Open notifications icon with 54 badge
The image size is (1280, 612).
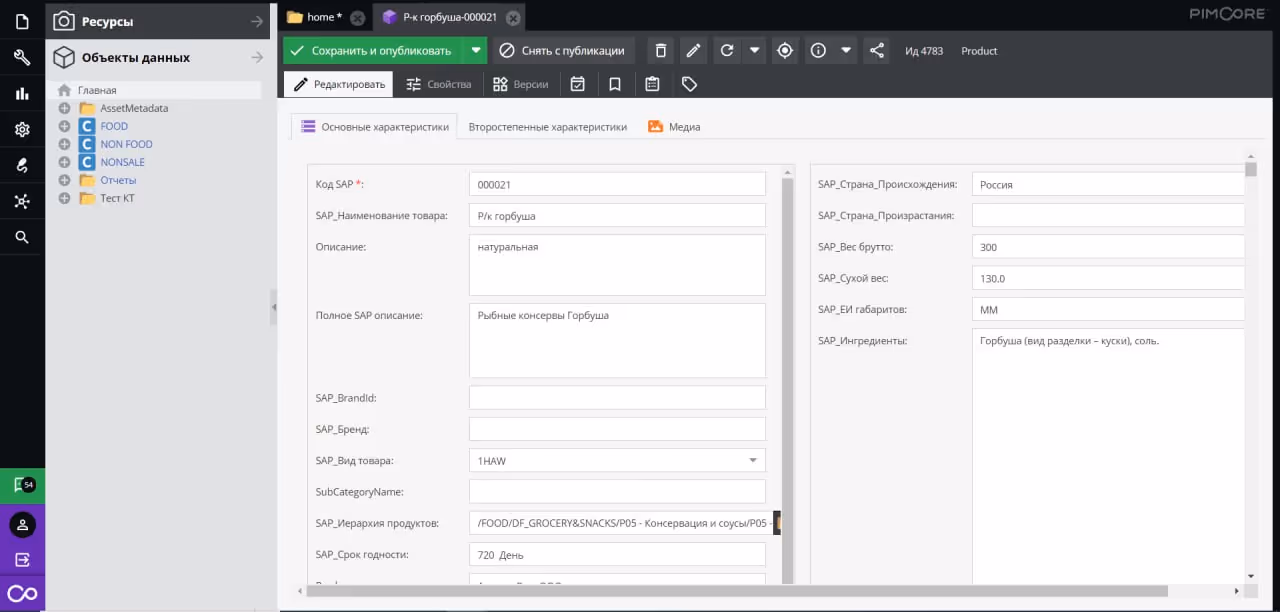pyautogui.click(x=22, y=485)
